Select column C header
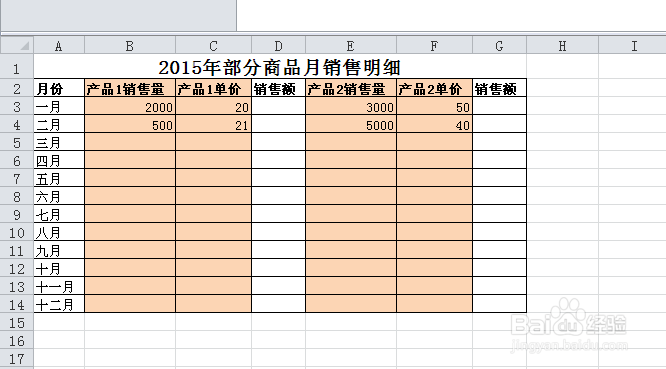The width and height of the screenshot is (666, 369). click(x=214, y=45)
